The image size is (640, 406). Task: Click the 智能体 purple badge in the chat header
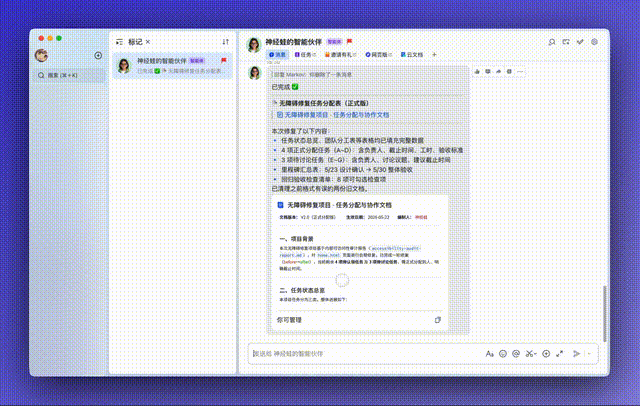tap(334, 42)
